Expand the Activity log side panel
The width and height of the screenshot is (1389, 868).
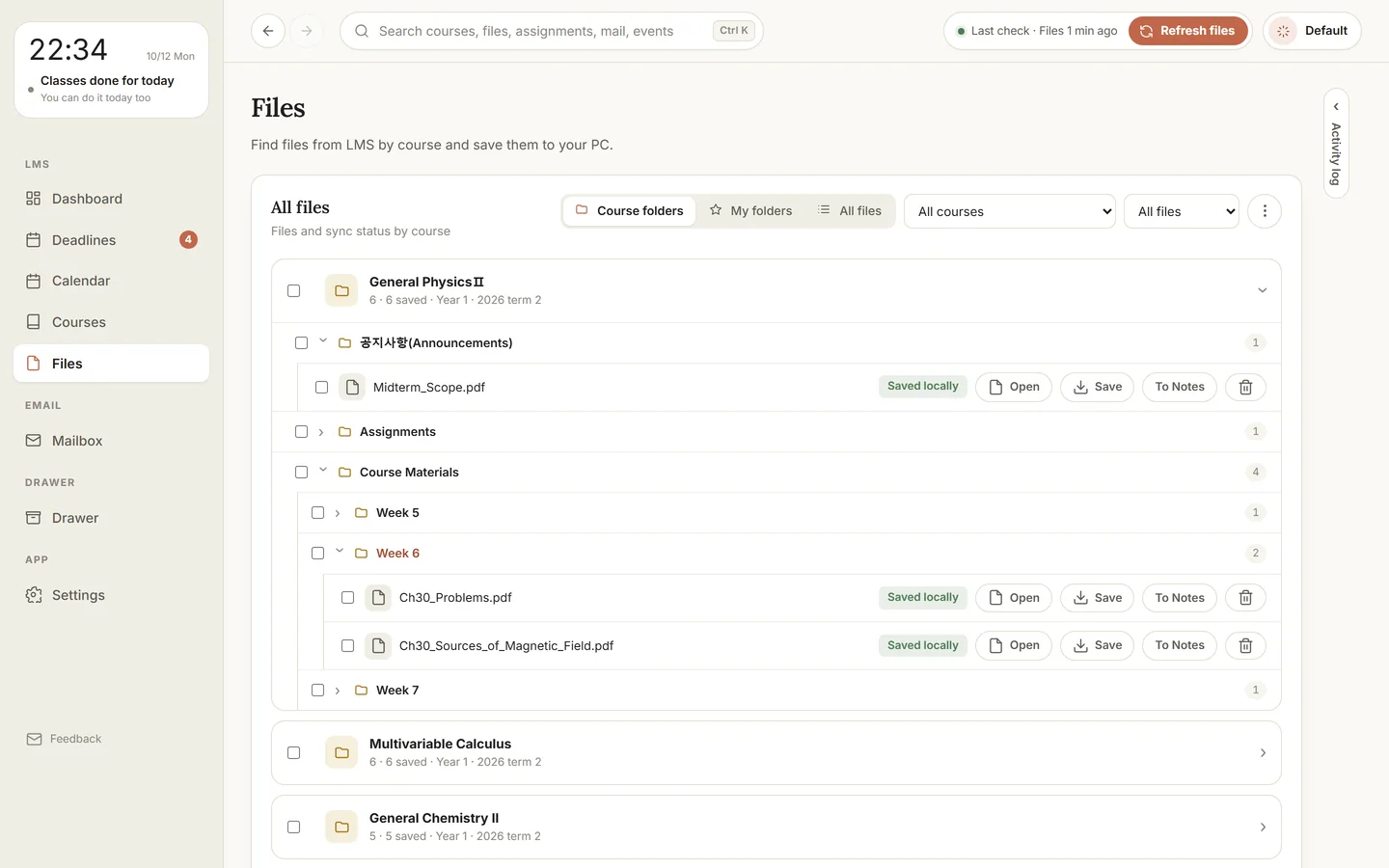pyautogui.click(x=1336, y=144)
